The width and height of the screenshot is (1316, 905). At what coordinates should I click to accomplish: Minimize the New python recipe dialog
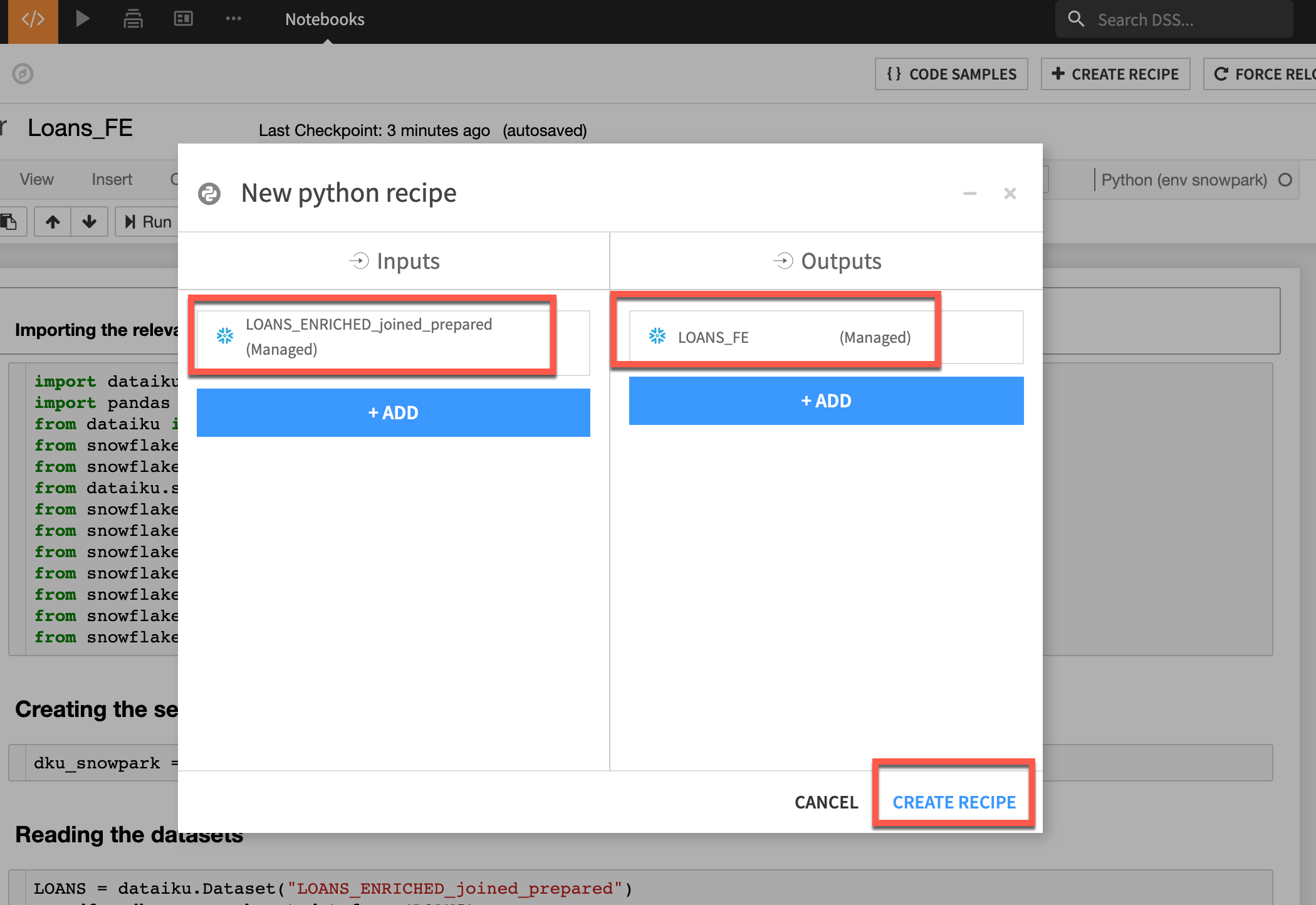pos(969,194)
